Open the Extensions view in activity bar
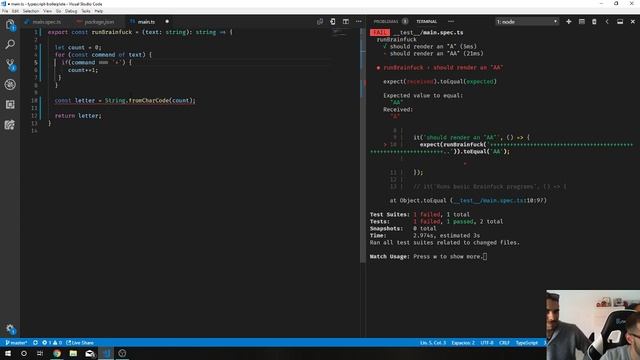 click(10, 104)
